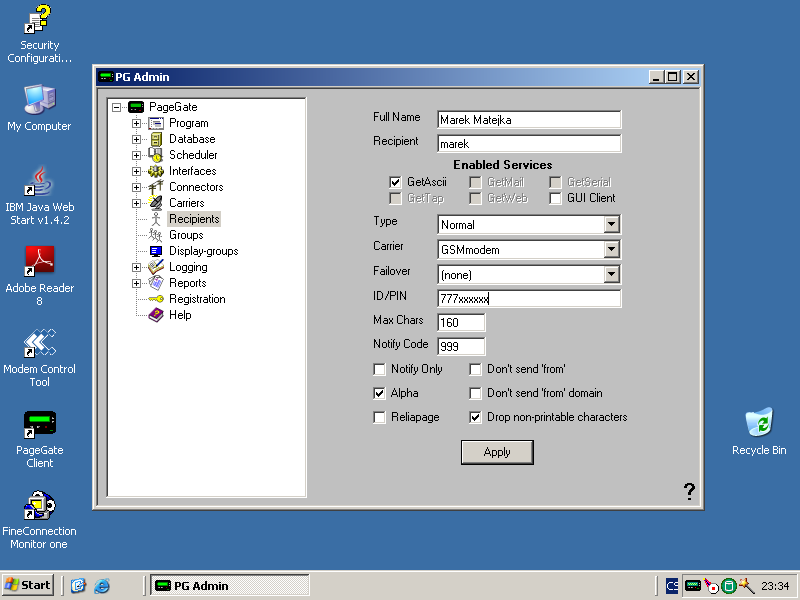Select Help in the tree
This screenshot has height=600, width=800.
click(x=180, y=315)
